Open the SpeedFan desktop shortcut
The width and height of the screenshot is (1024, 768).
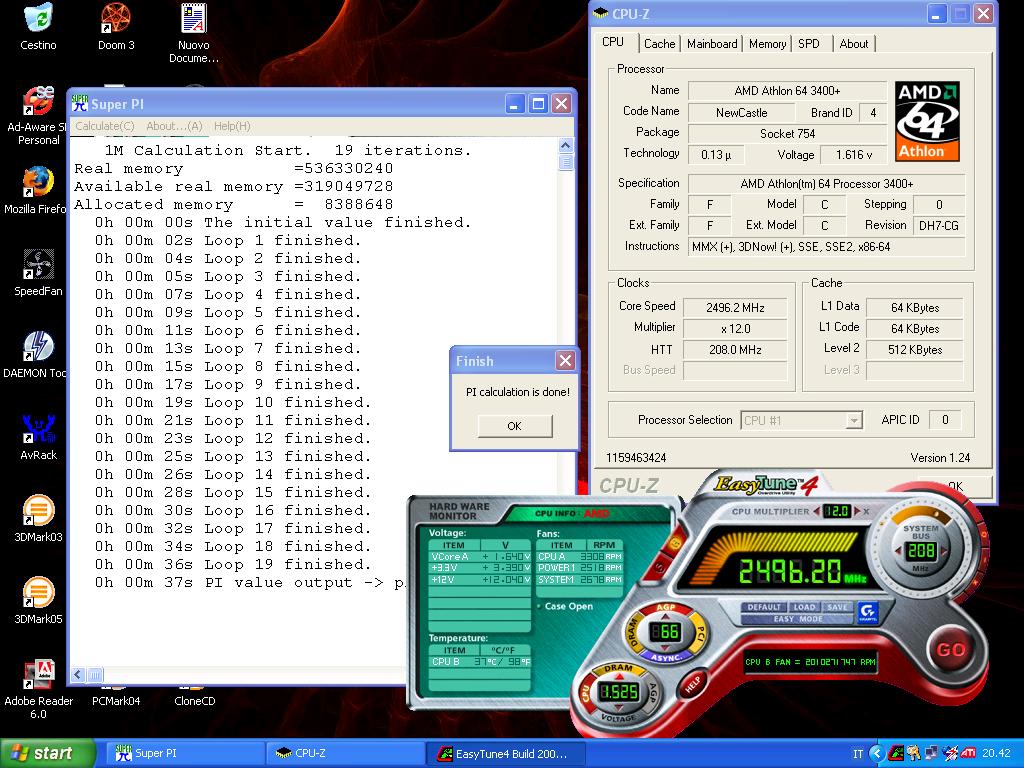pos(38,272)
